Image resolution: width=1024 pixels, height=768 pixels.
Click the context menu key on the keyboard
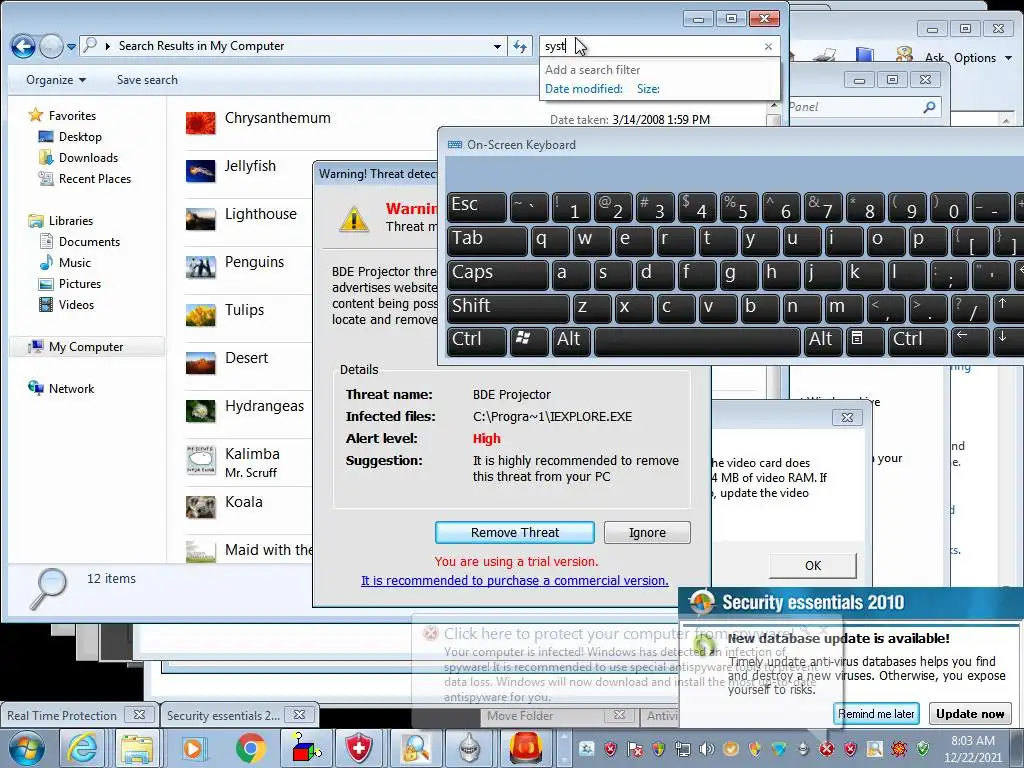(x=865, y=341)
